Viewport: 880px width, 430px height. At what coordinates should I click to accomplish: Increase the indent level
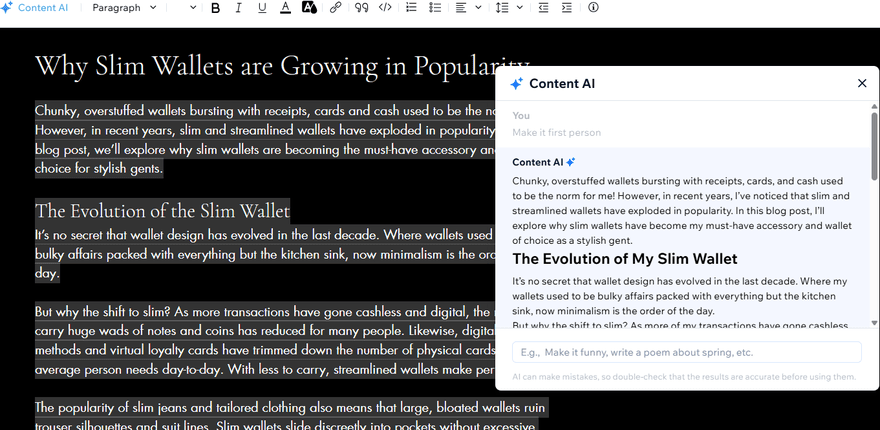(567, 8)
